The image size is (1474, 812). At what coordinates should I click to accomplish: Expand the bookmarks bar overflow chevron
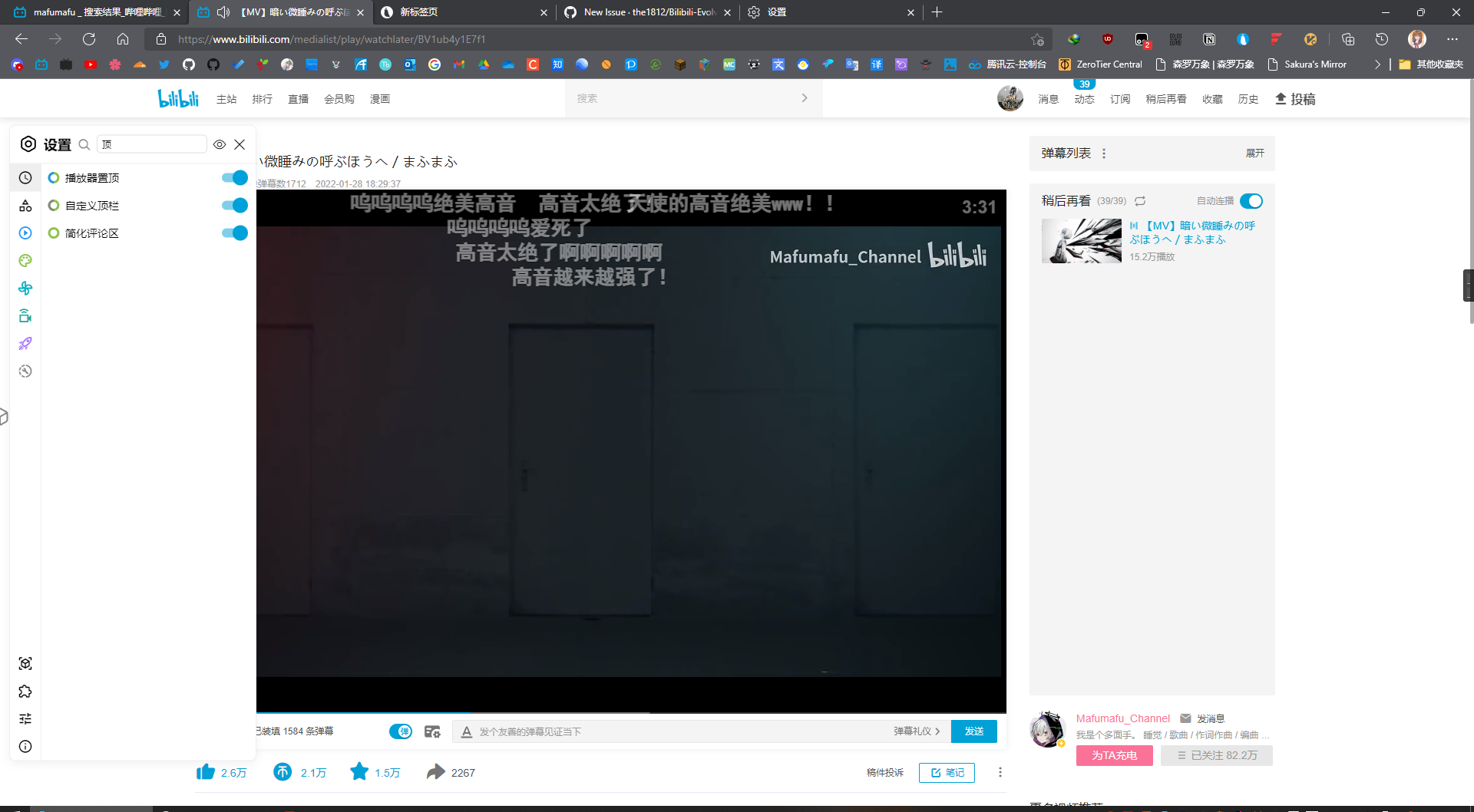(x=1377, y=64)
